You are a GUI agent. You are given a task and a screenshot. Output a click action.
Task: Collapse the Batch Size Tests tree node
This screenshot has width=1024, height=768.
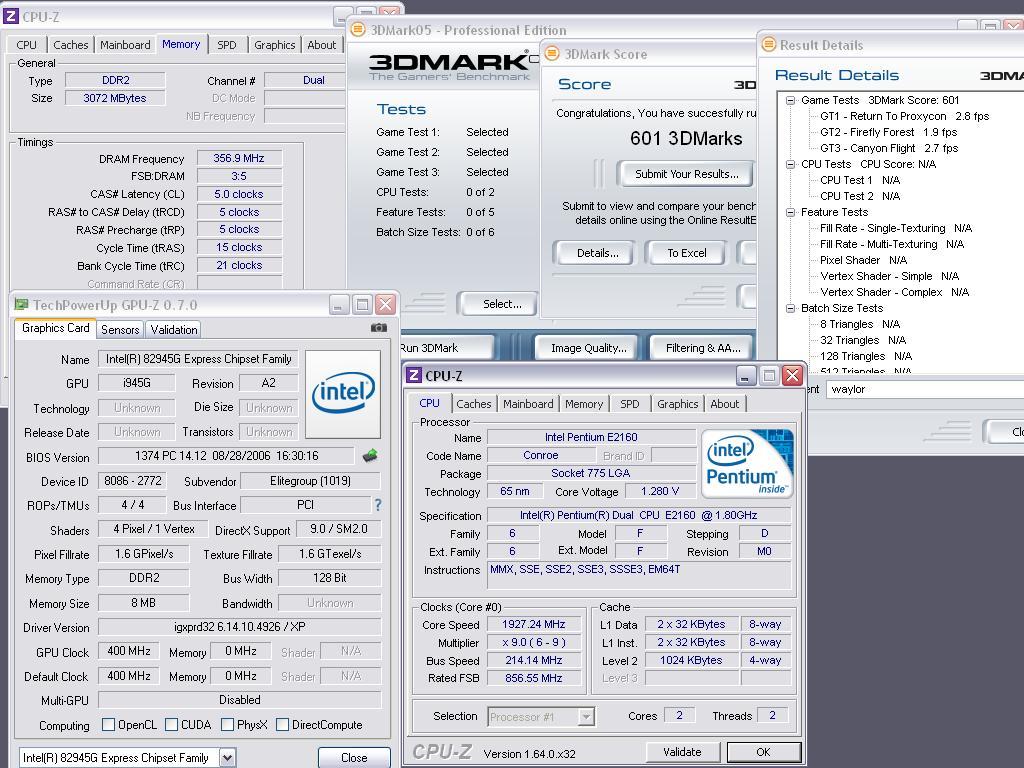[x=790, y=308]
